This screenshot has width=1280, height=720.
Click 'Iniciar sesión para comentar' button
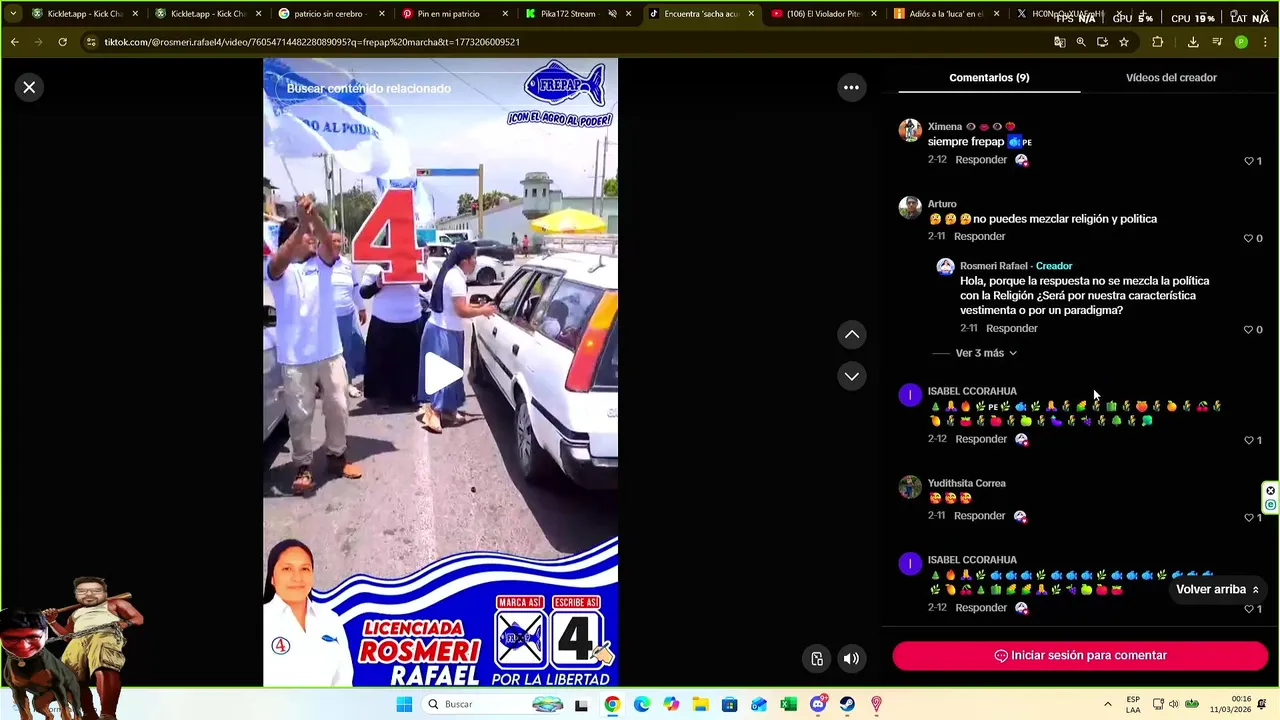(x=1080, y=655)
